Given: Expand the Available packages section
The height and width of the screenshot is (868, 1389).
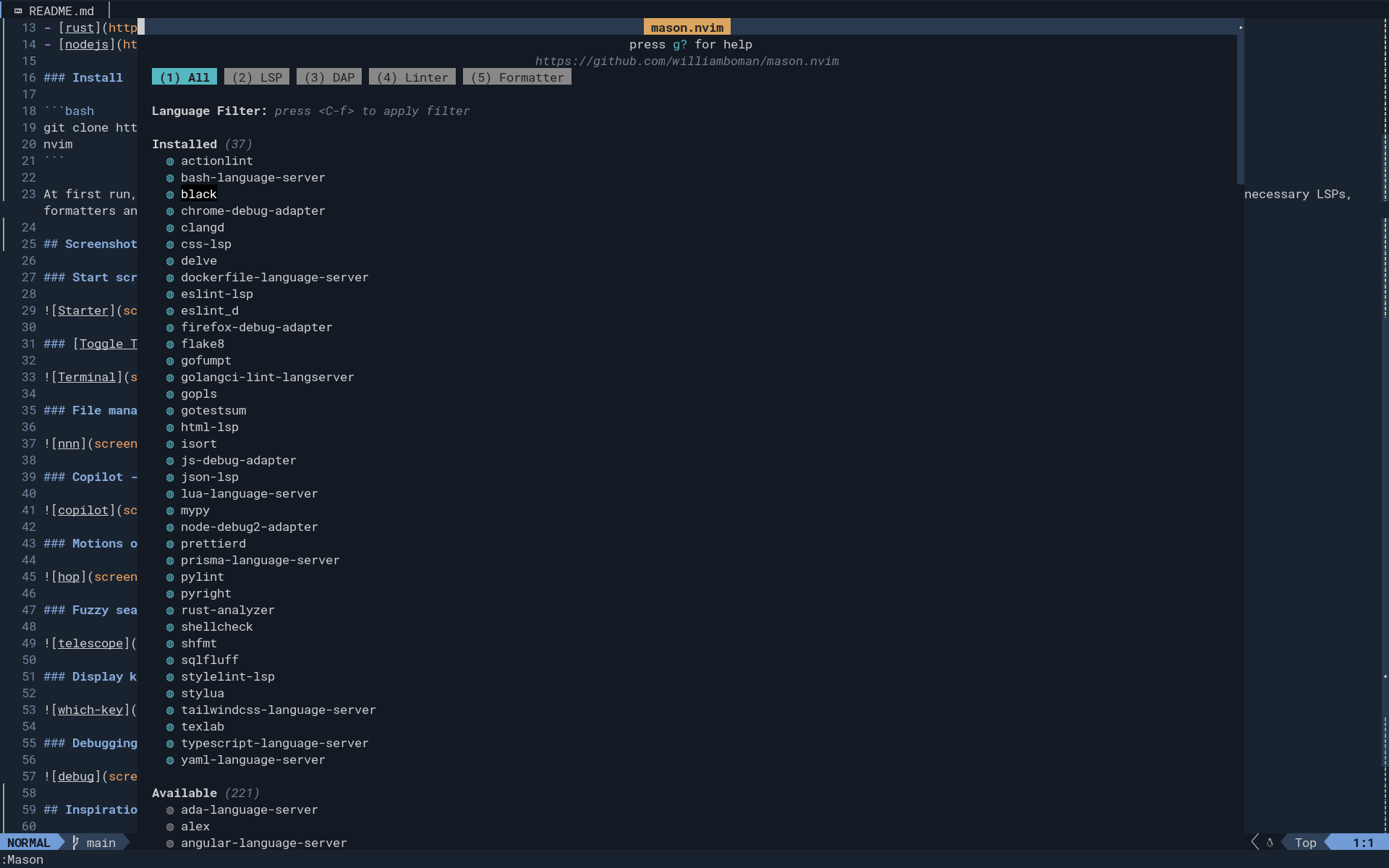Looking at the screenshot, I should (x=184, y=793).
